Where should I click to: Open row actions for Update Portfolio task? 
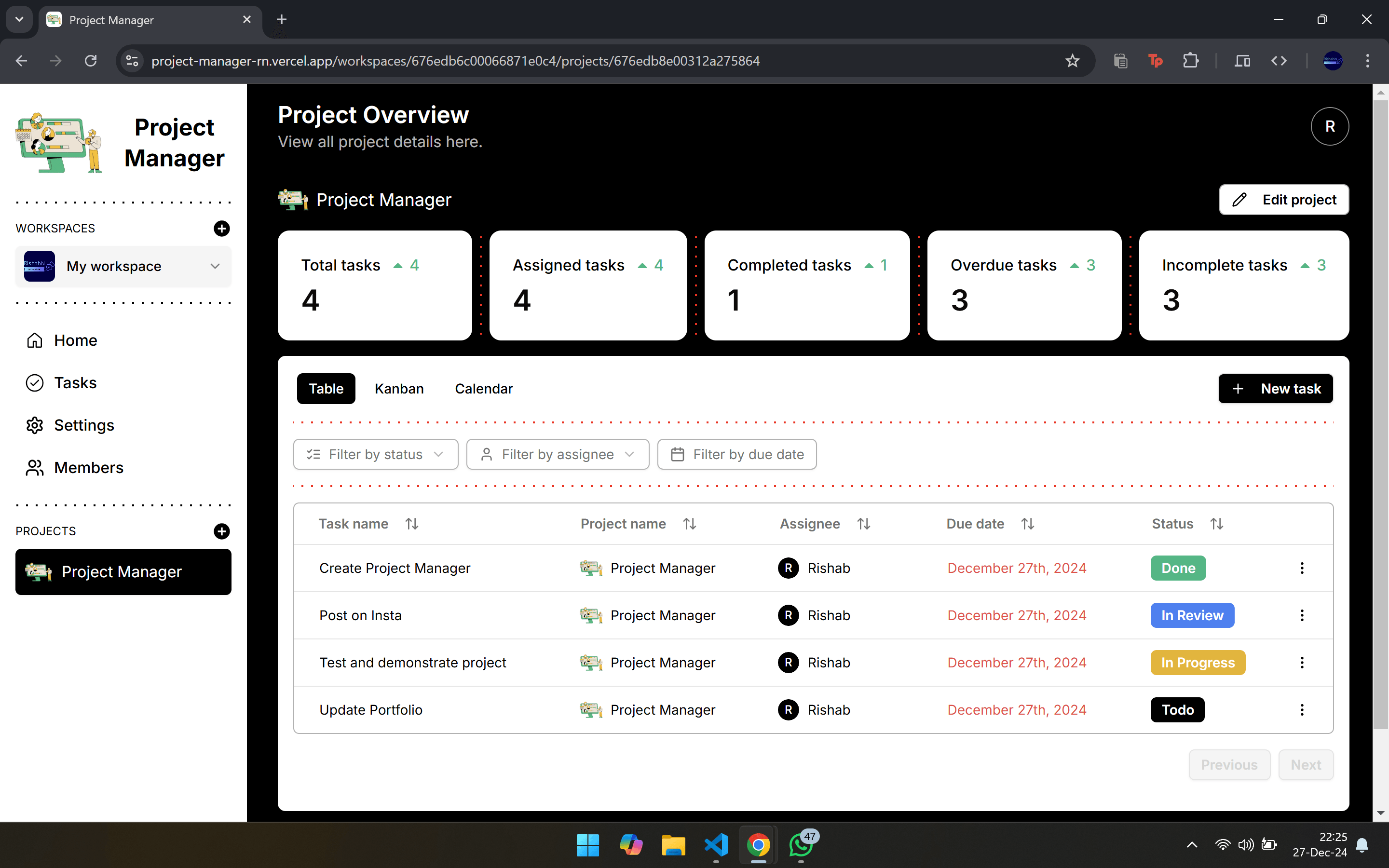click(x=1302, y=709)
